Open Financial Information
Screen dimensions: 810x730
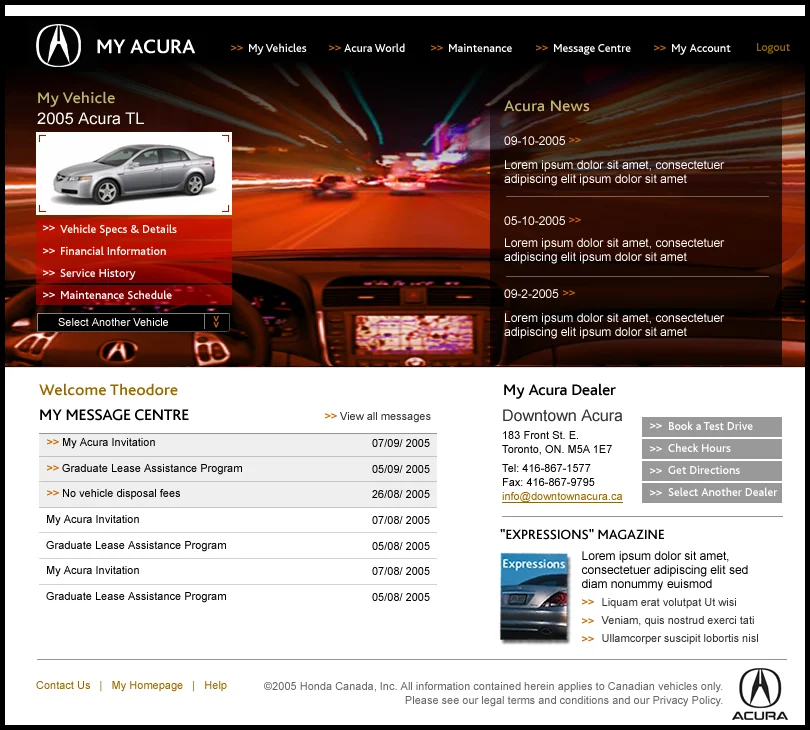point(134,251)
